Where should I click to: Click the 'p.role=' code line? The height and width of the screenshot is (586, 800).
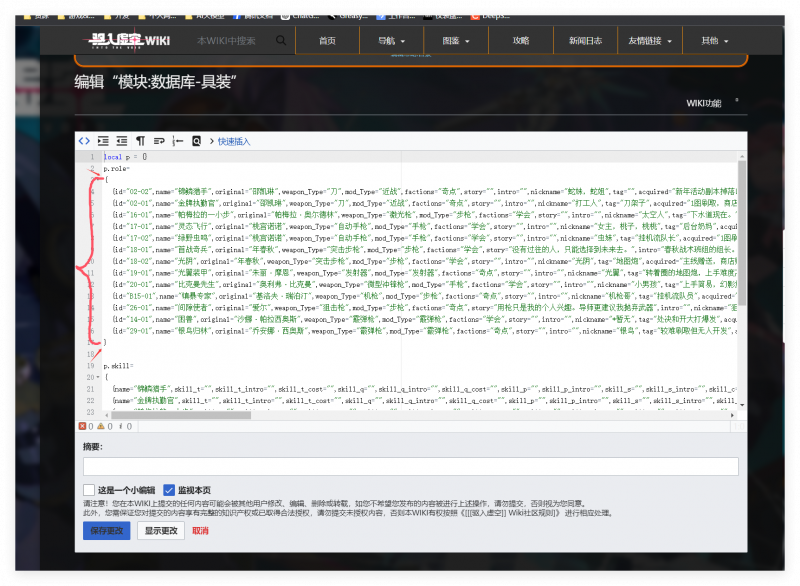click(117, 168)
